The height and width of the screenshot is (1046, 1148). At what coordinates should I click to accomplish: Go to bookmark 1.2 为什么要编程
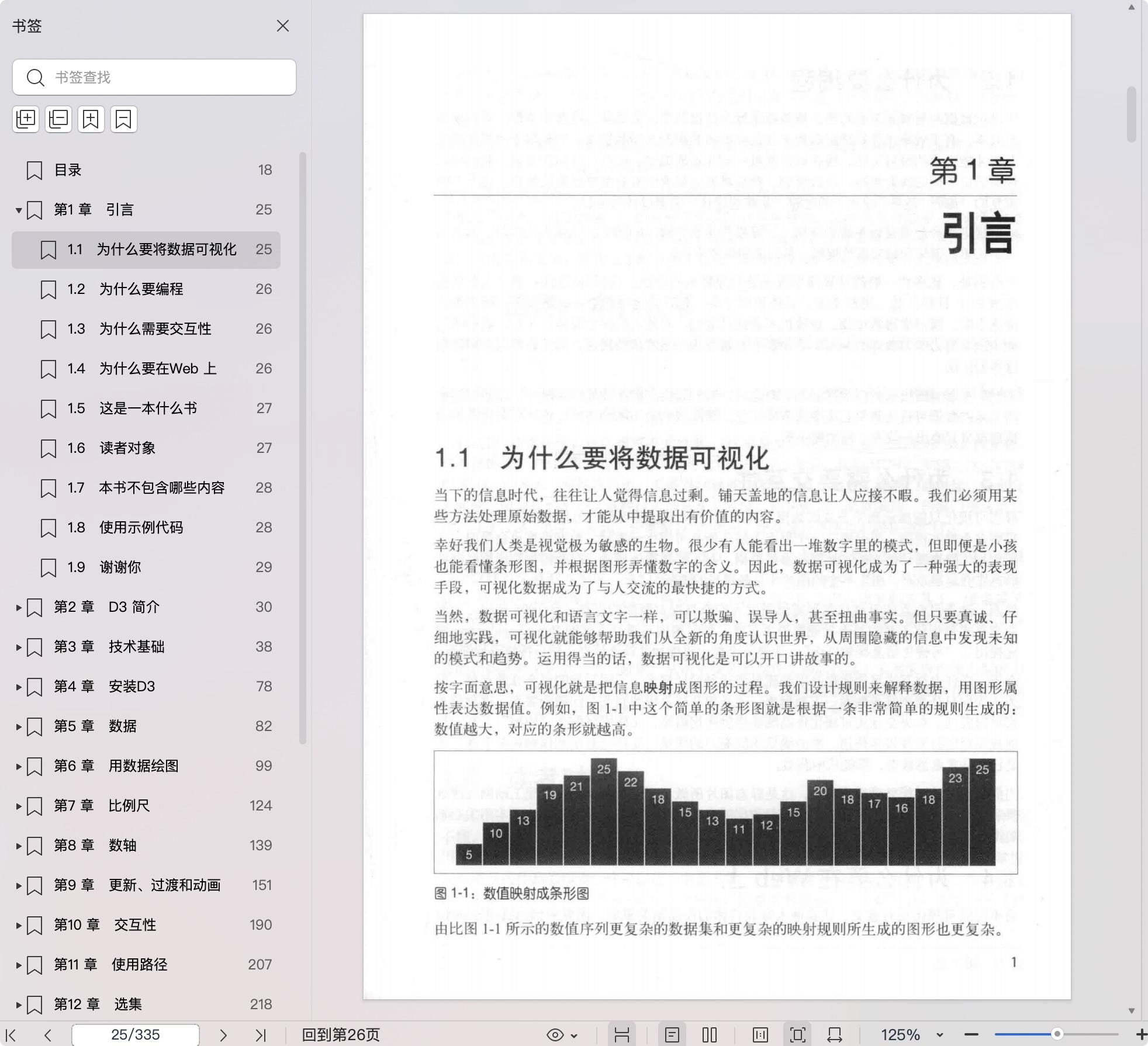pyautogui.click(x=146, y=289)
